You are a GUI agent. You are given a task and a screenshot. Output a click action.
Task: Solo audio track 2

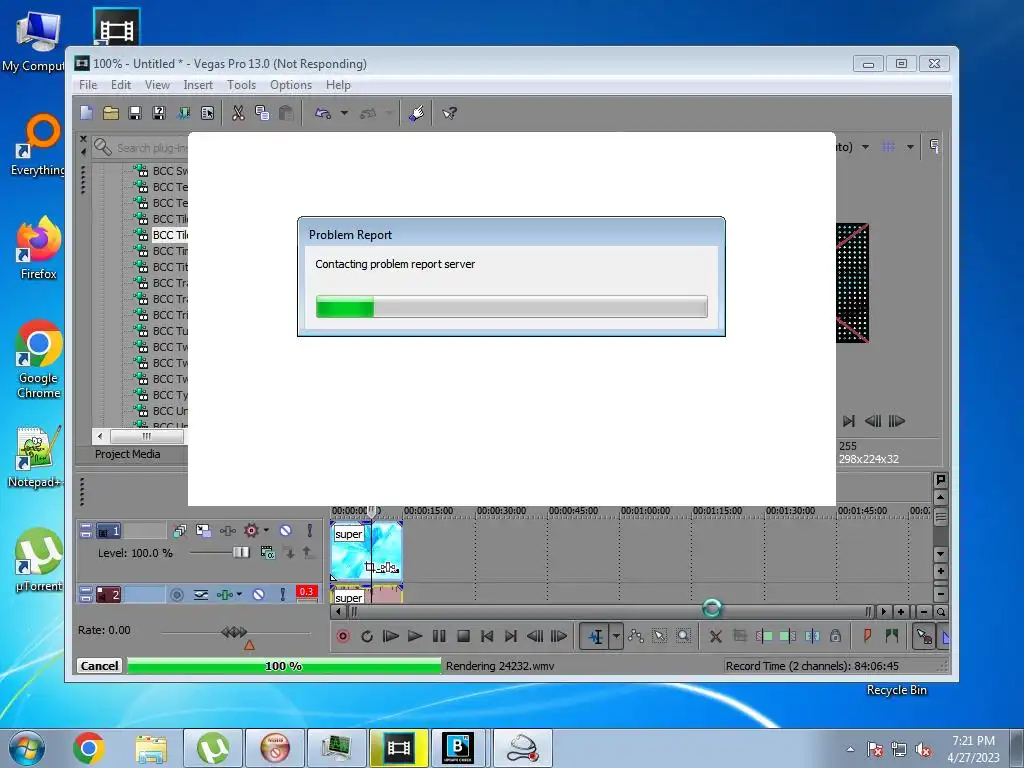(283, 594)
